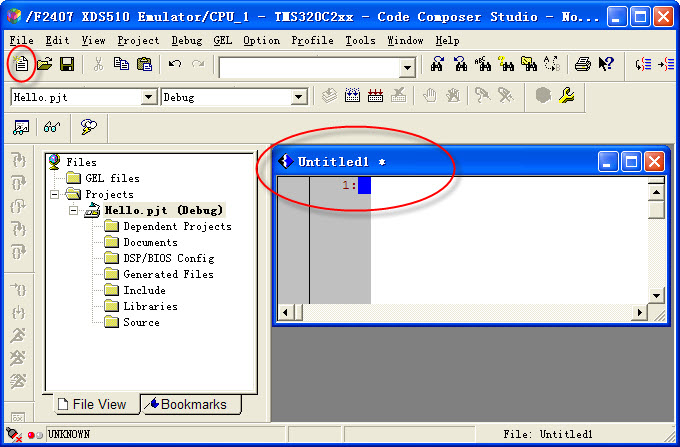This screenshot has height=447, width=680.
Task: Click the lightbulb thought-bubble icon
Action: [88, 127]
